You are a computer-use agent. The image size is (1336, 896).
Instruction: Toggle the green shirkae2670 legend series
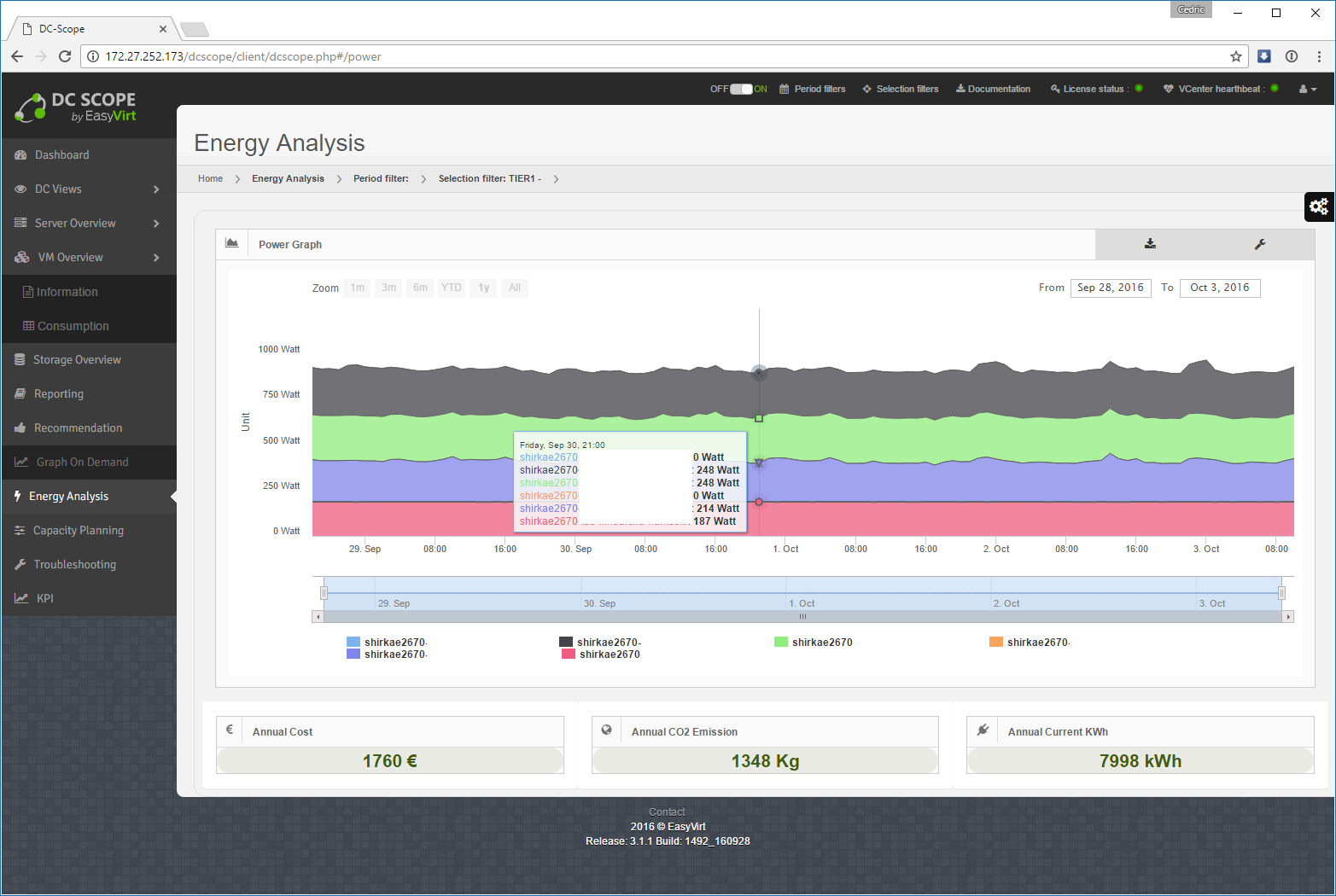coord(814,643)
